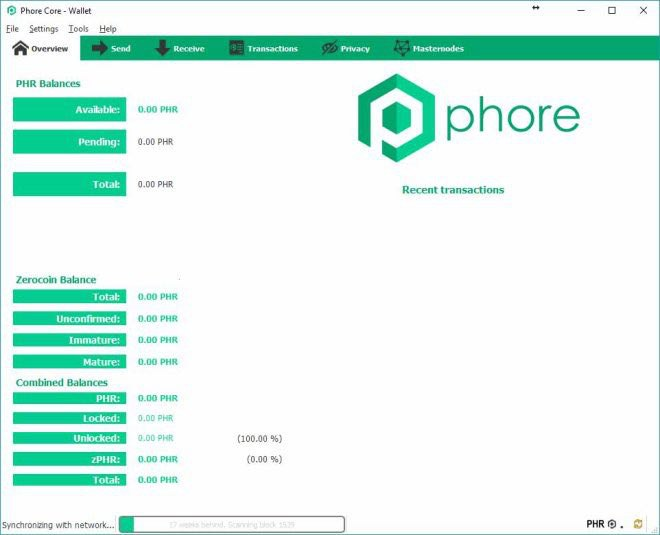Click the 'Pending:' label
The image size is (660, 535).
coord(69,142)
